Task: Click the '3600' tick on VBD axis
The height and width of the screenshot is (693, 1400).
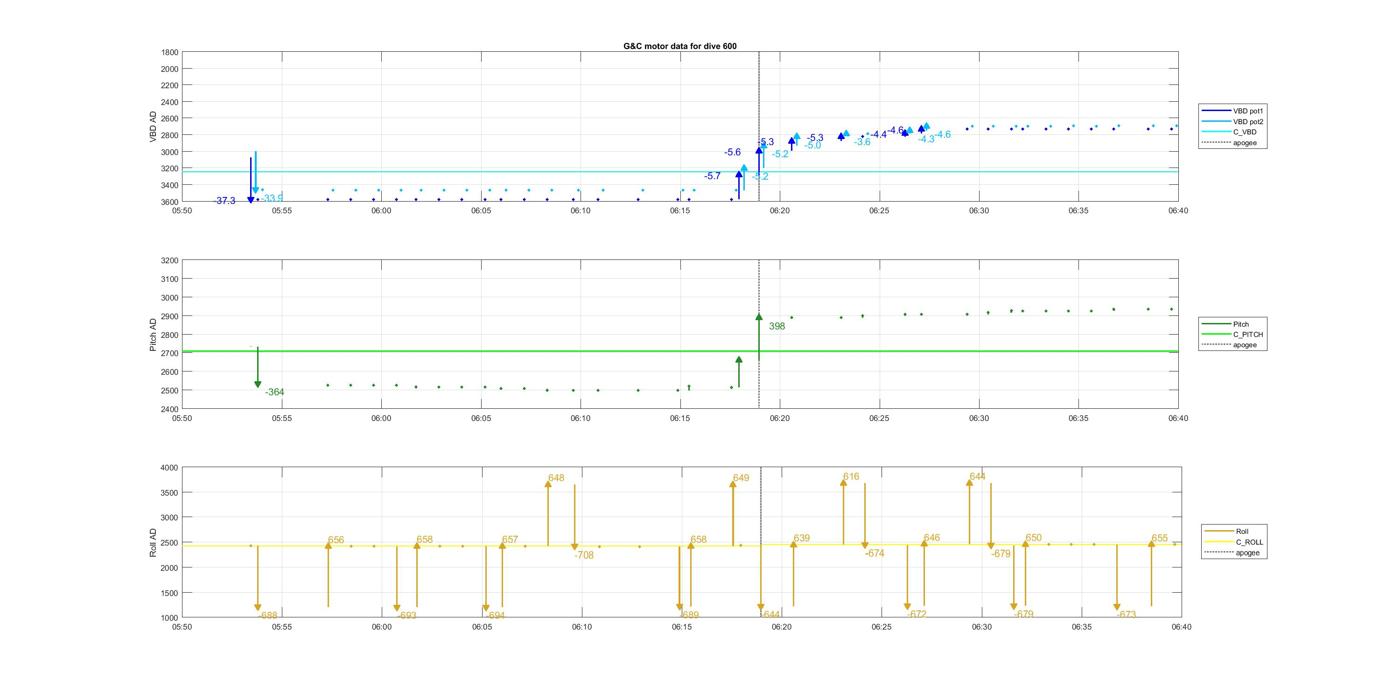Action: [169, 202]
